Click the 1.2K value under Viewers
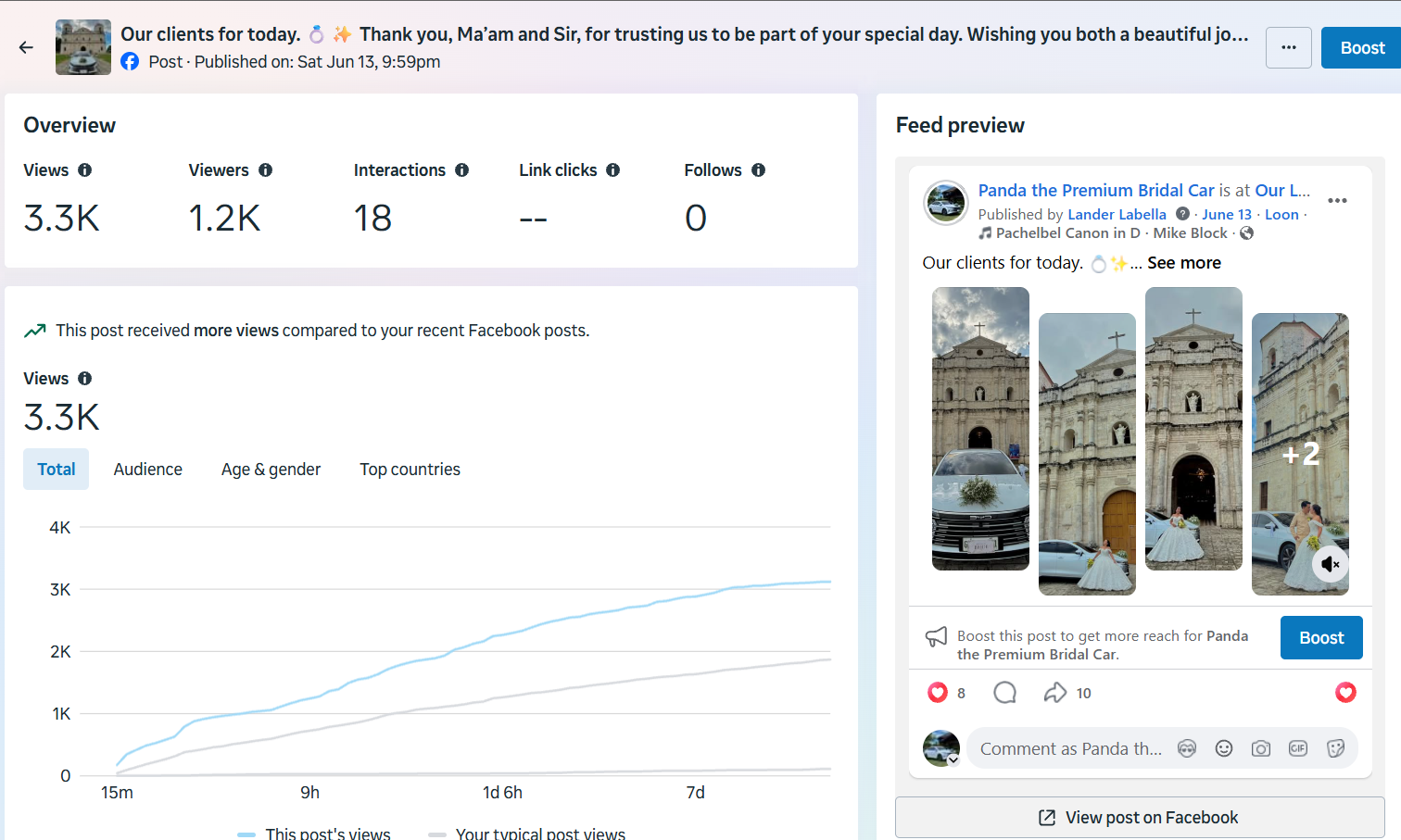1401x840 pixels. coord(224,219)
